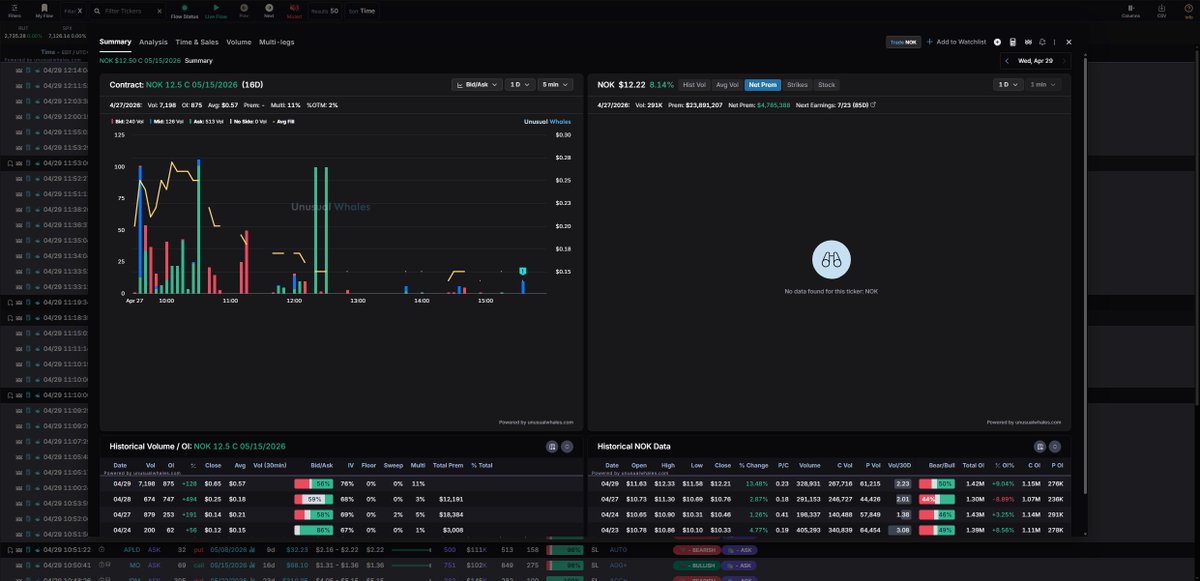Open contract chart 1 D range dropdown
Image resolution: width=1200 pixels, height=581 pixels.
pos(519,85)
